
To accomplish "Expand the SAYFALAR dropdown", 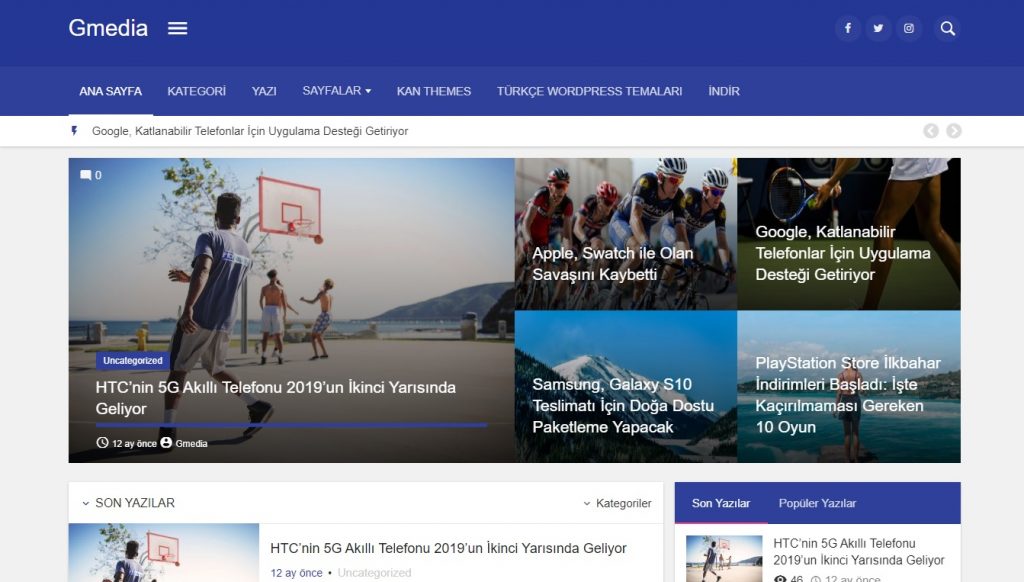I will coord(336,91).
